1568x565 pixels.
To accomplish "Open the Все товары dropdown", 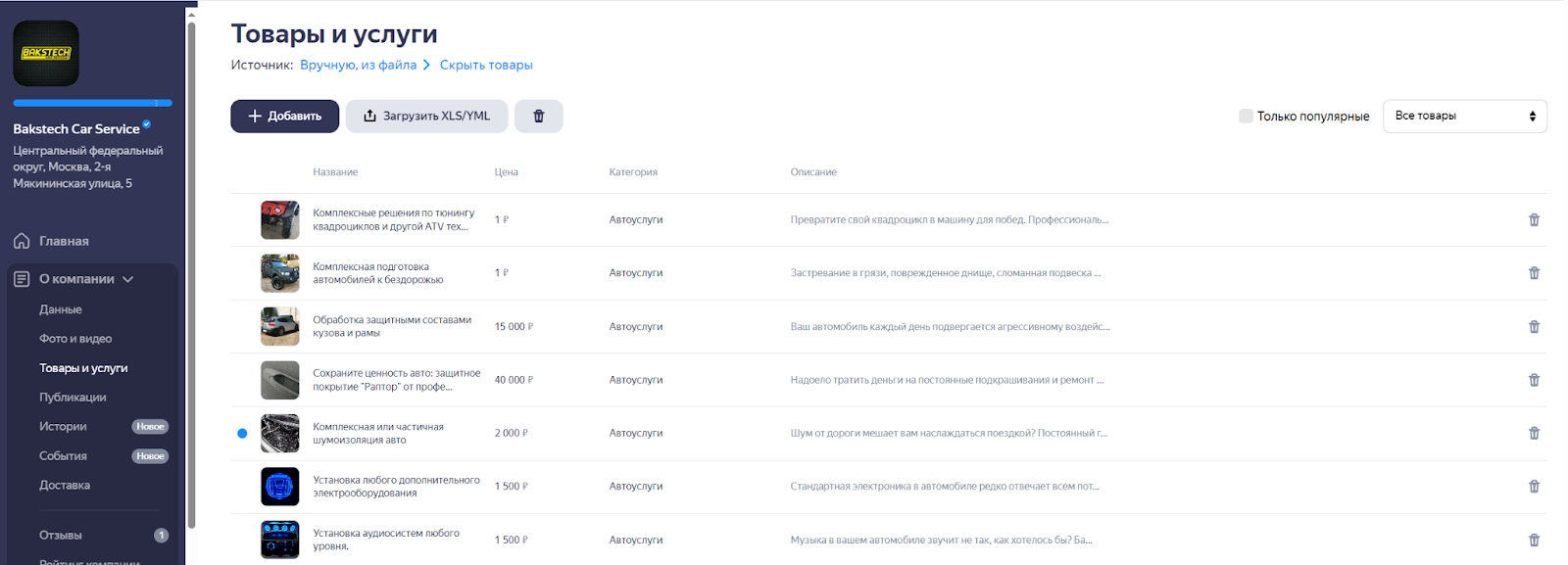I will (1464, 117).
